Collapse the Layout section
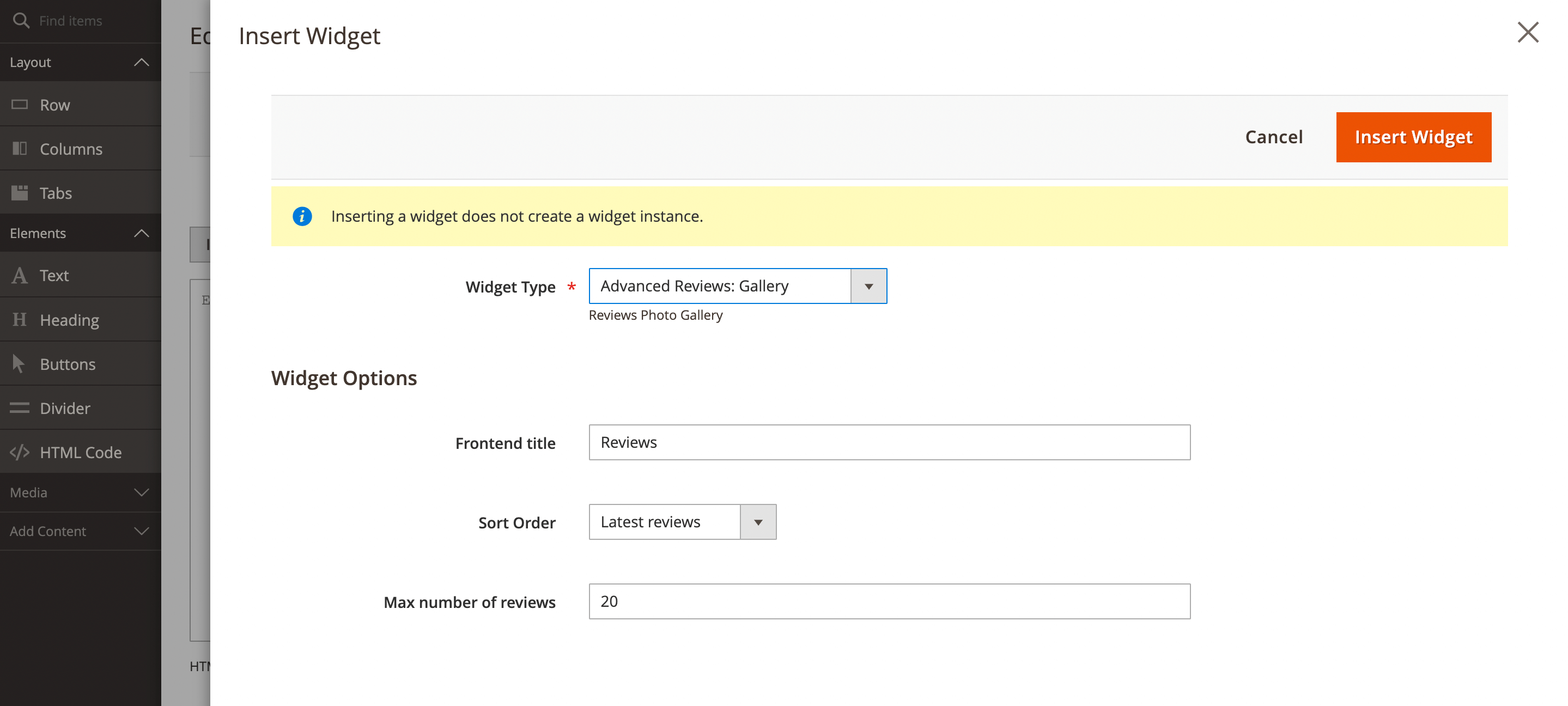The image size is (1568, 706). point(141,62)
